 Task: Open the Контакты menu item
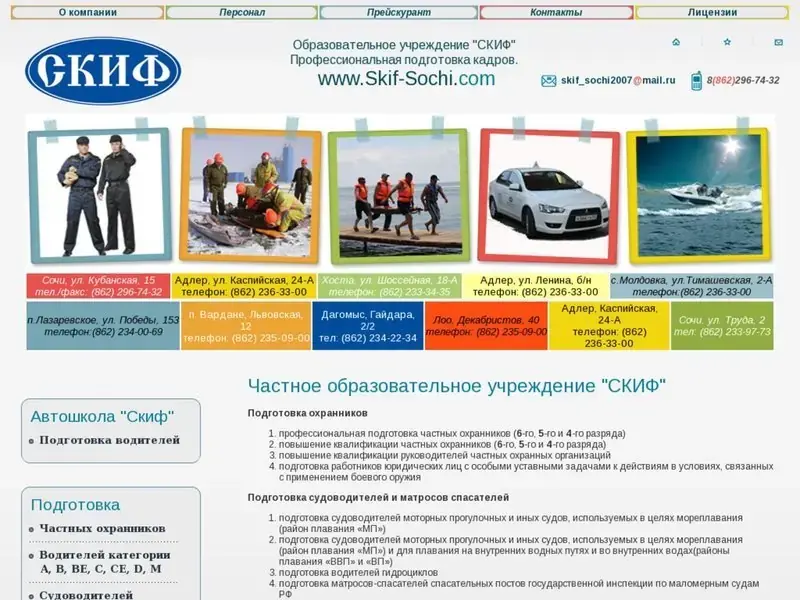[x=556, y=12]
